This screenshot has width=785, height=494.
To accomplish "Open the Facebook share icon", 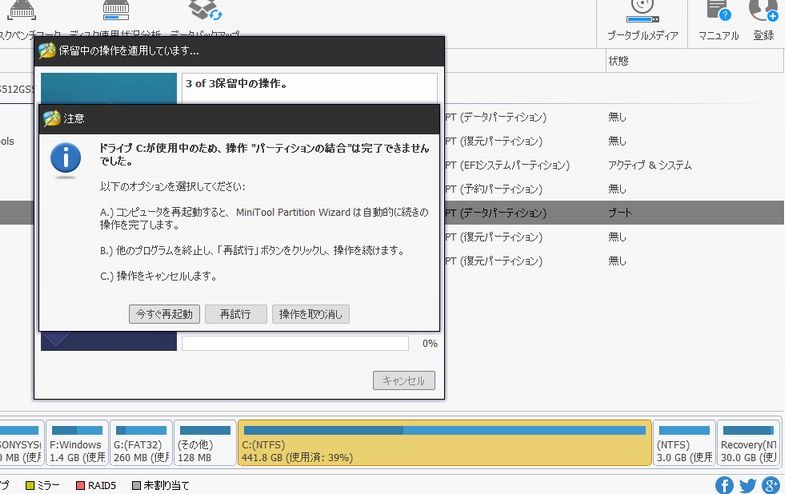I will tap(725, 485).
